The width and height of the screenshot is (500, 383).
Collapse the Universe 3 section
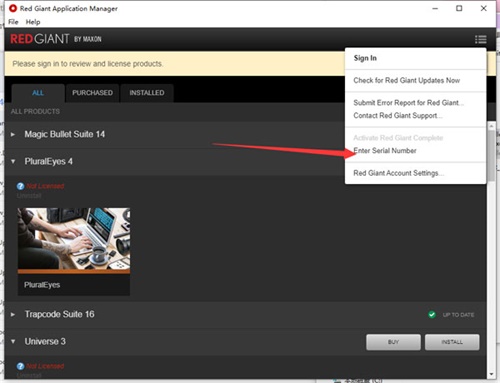click(13, 341)
